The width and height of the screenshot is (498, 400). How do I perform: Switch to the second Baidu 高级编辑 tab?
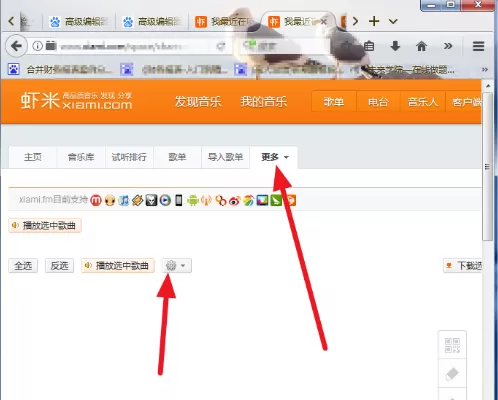click(152, 22)
